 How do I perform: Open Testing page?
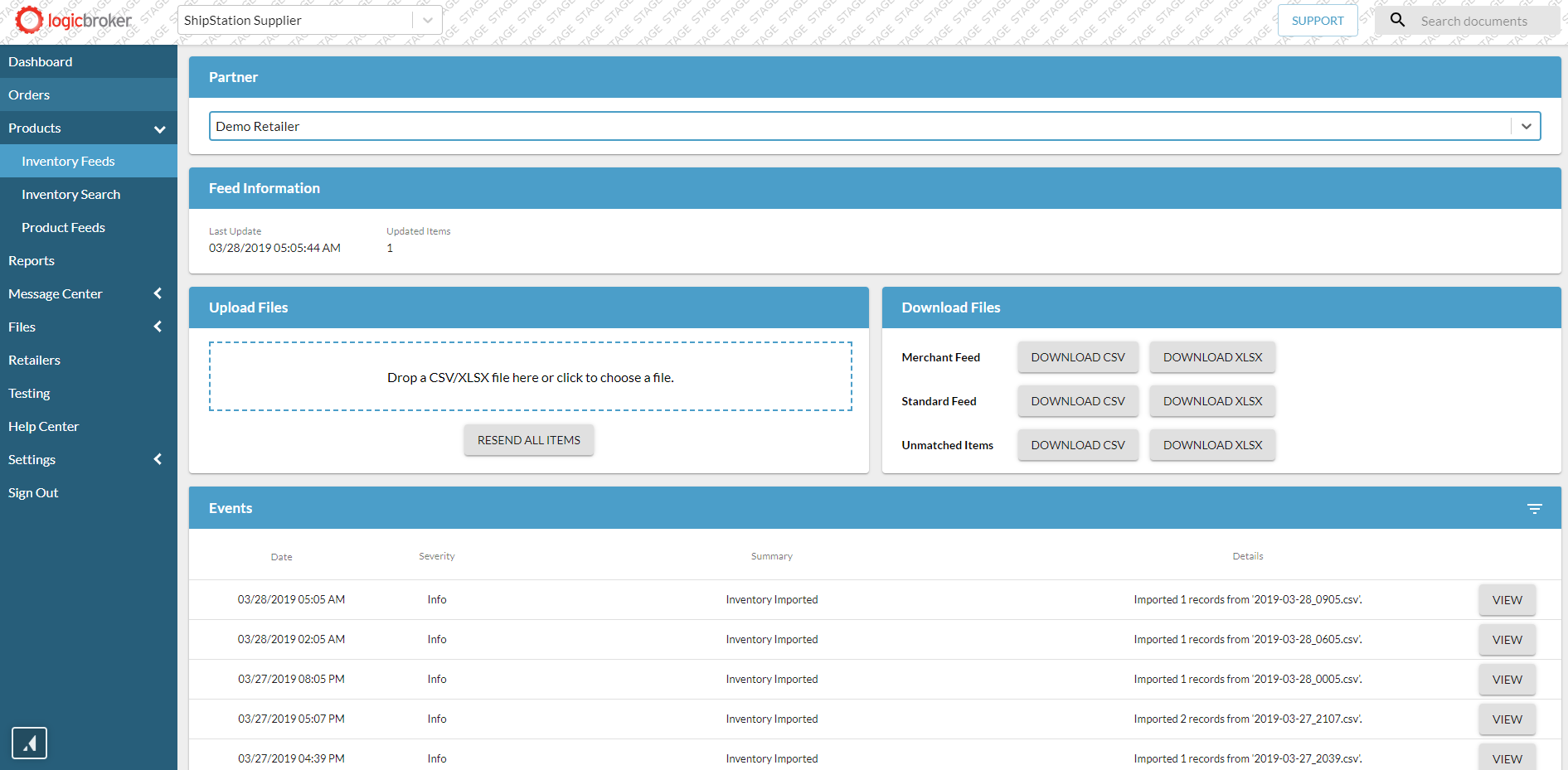(89, 393)
